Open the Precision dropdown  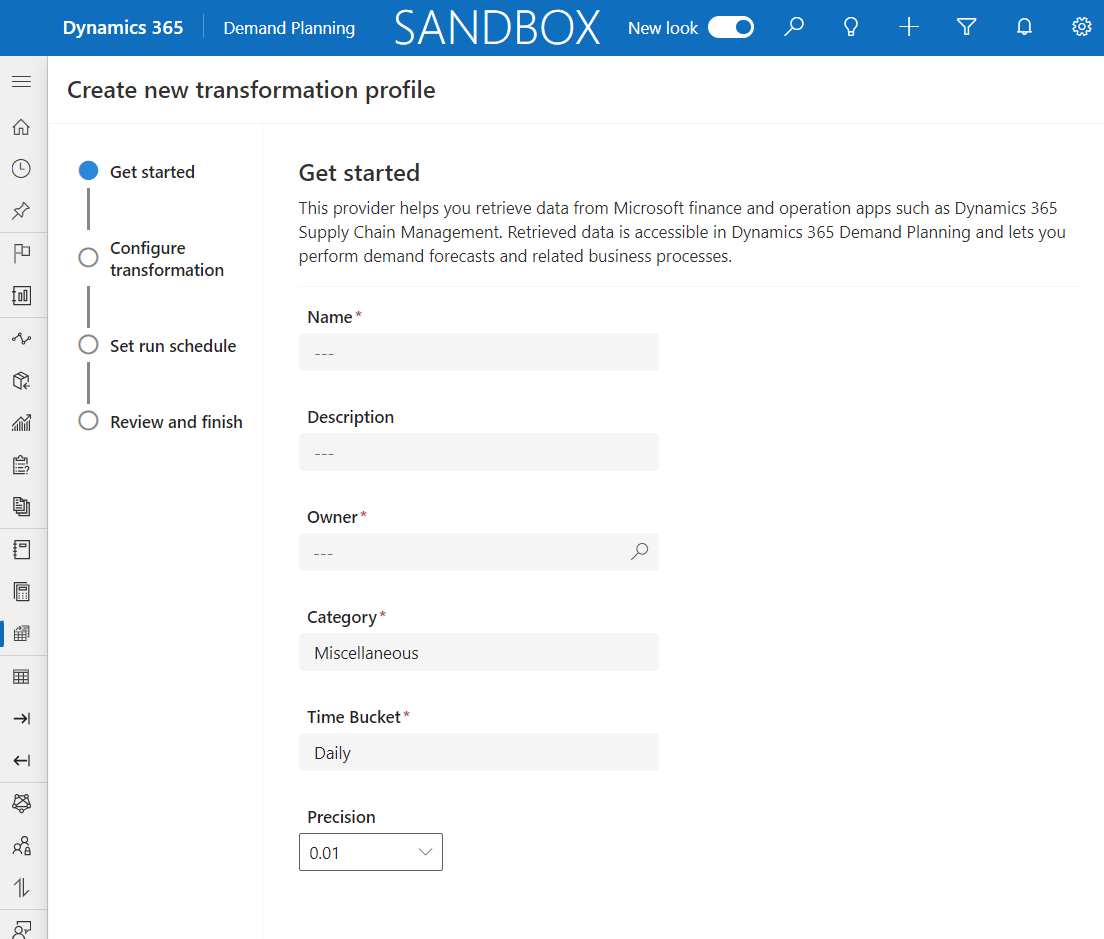[x=371, y=852]
